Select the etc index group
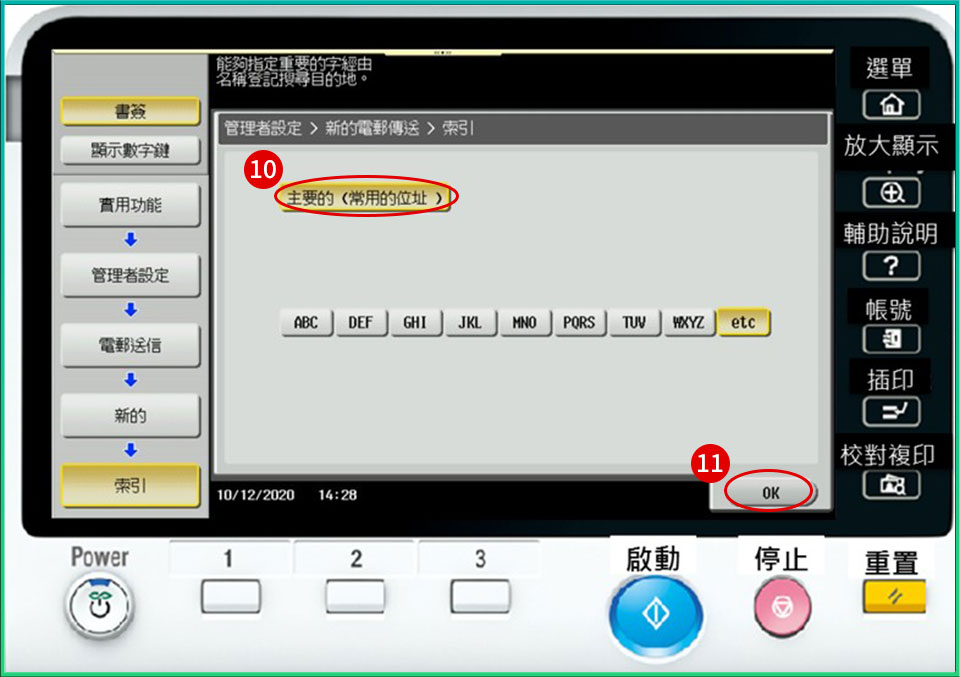This screenshot has width=960, height=677. click(743, 322)
